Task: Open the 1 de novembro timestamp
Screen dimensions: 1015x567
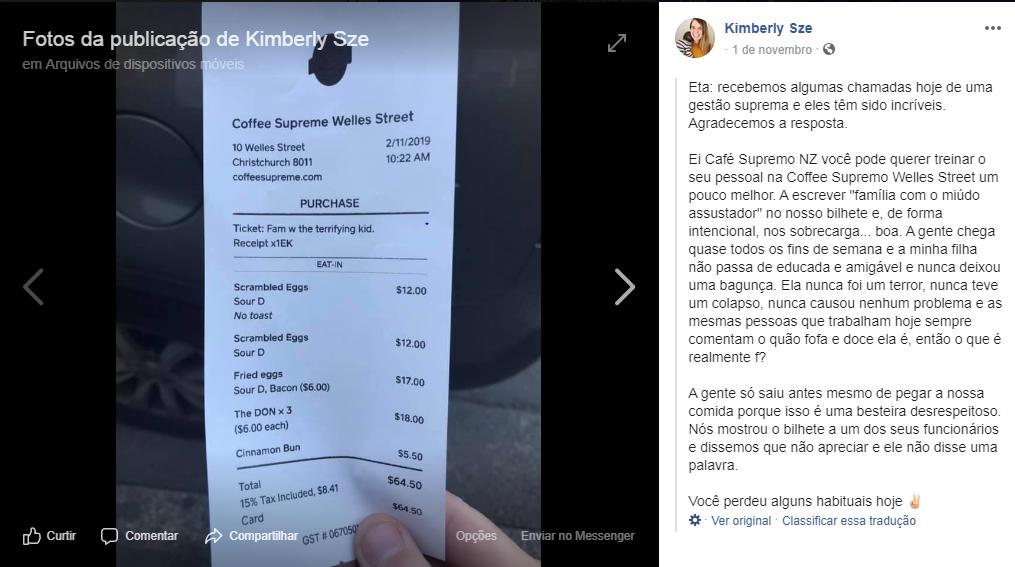Action: click(x=772, y=50)
